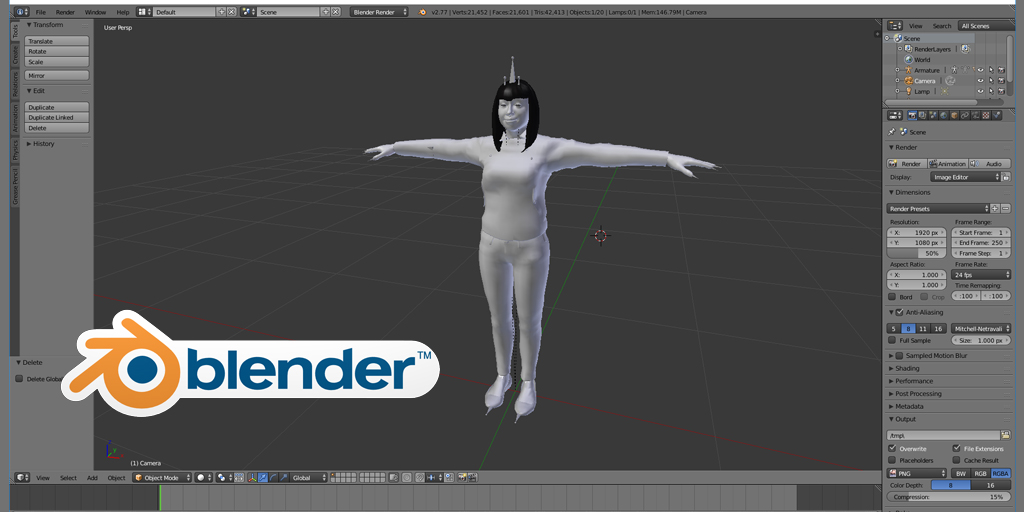Viewport: 1024px width, 512px height.
Task: Toggle Camera visibility eye in outliner
Action: 980,80
